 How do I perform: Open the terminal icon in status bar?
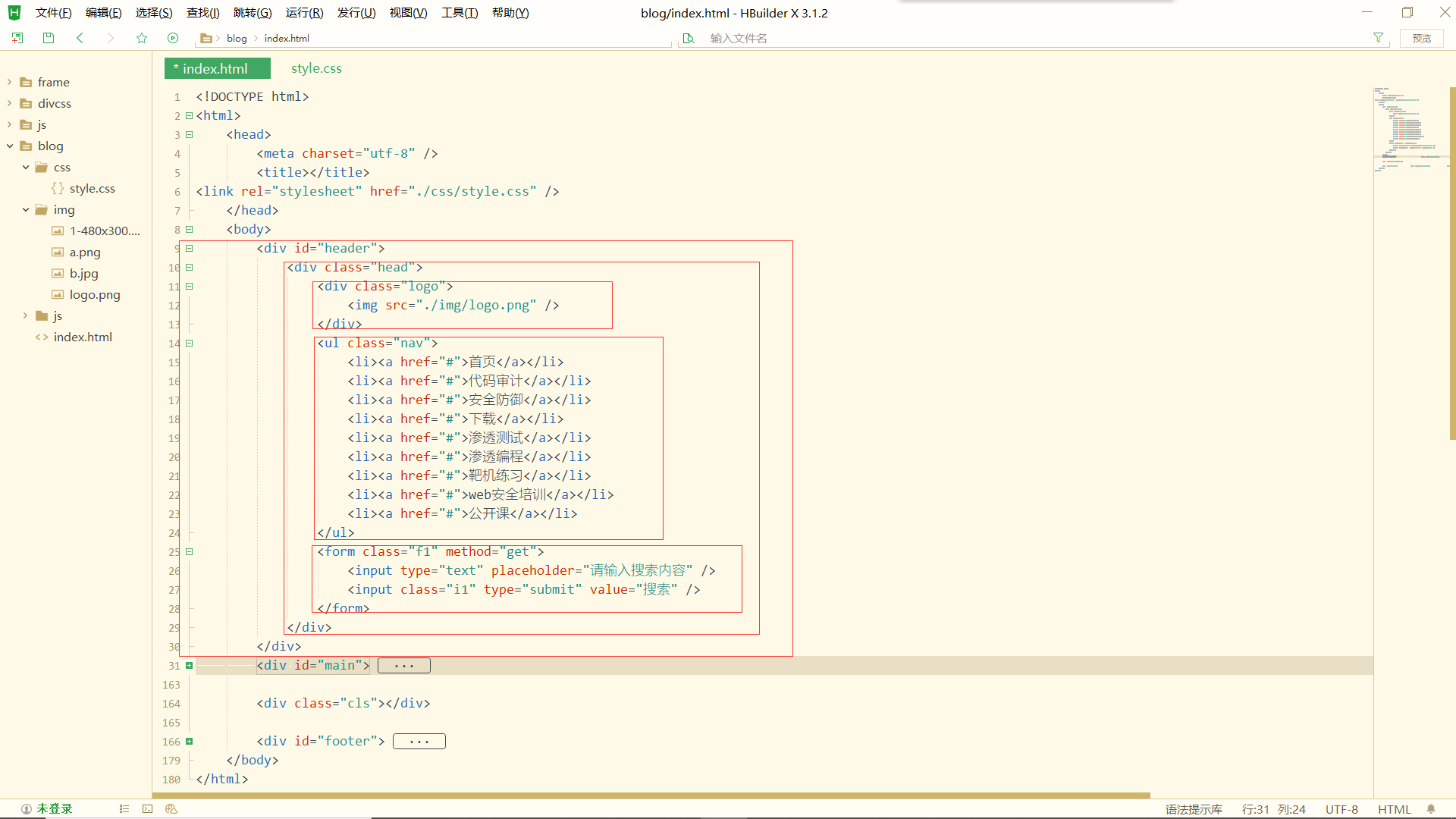click(x=148, y=809)
